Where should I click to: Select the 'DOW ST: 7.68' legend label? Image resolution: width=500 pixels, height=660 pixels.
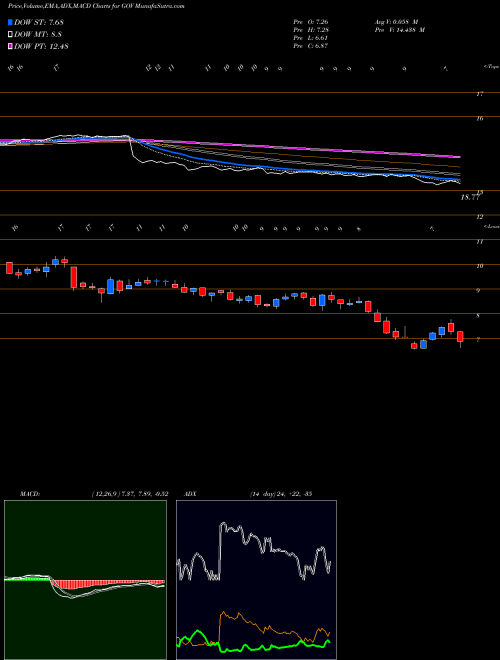[x=39, y=22]
